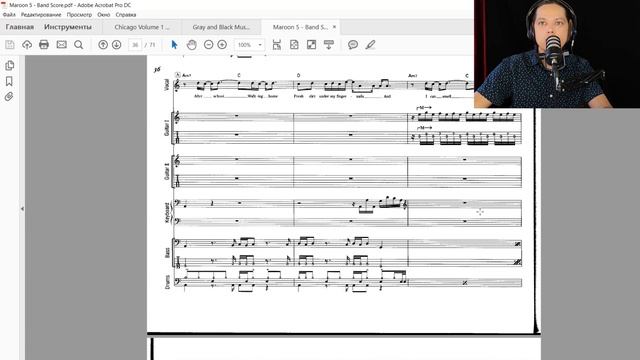Zoom in with plus button
The width and height of the screenshot is (640, 360).
[x=222, y=44]
